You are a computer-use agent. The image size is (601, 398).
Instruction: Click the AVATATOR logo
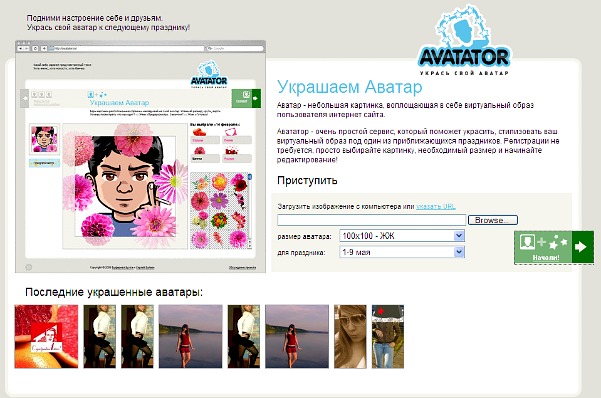(464, 40)
